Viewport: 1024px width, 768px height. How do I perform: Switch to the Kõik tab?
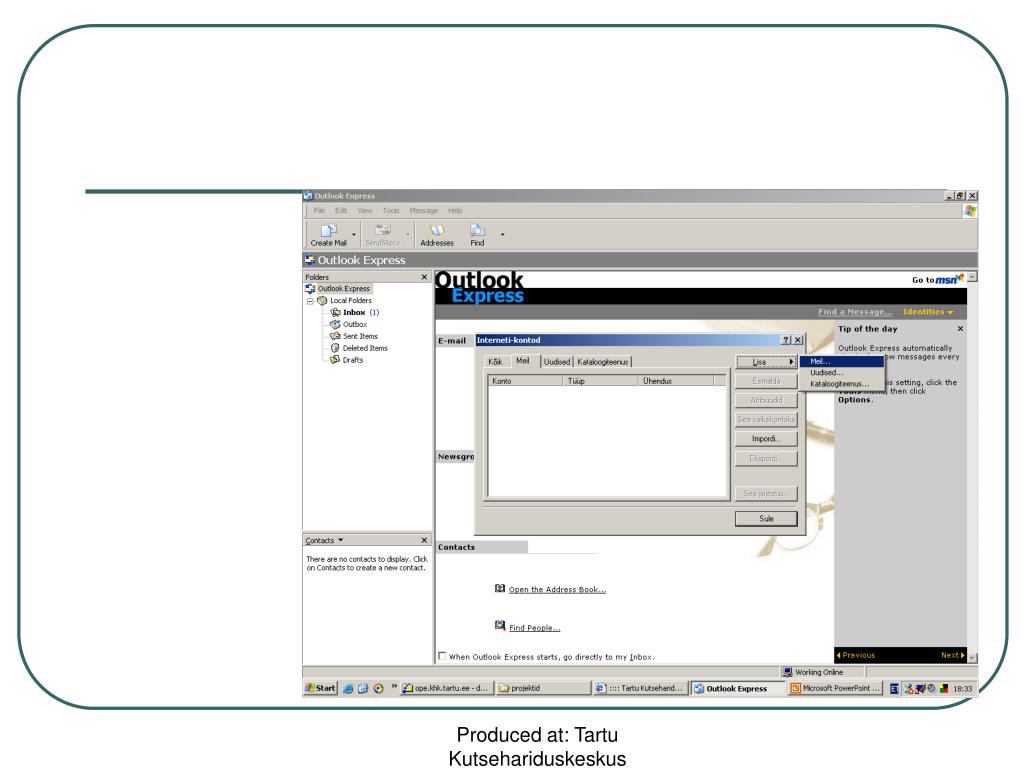(496, 362)
